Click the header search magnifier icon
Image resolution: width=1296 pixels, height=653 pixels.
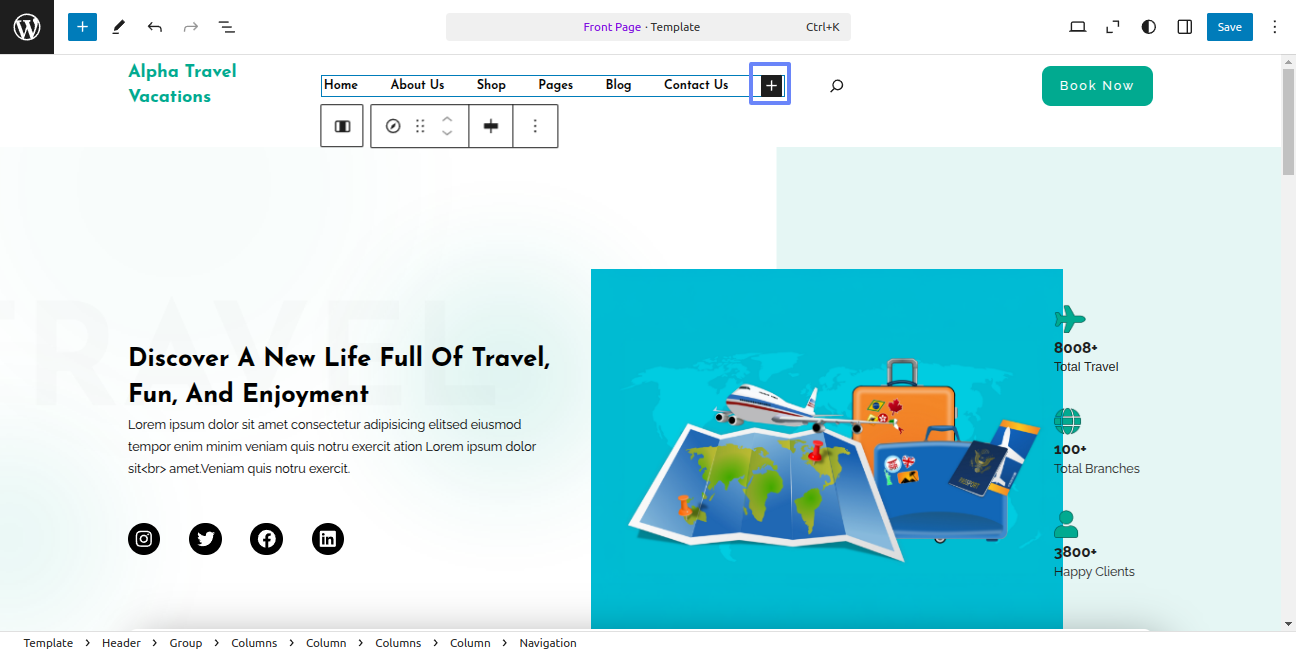click(836, 86)
